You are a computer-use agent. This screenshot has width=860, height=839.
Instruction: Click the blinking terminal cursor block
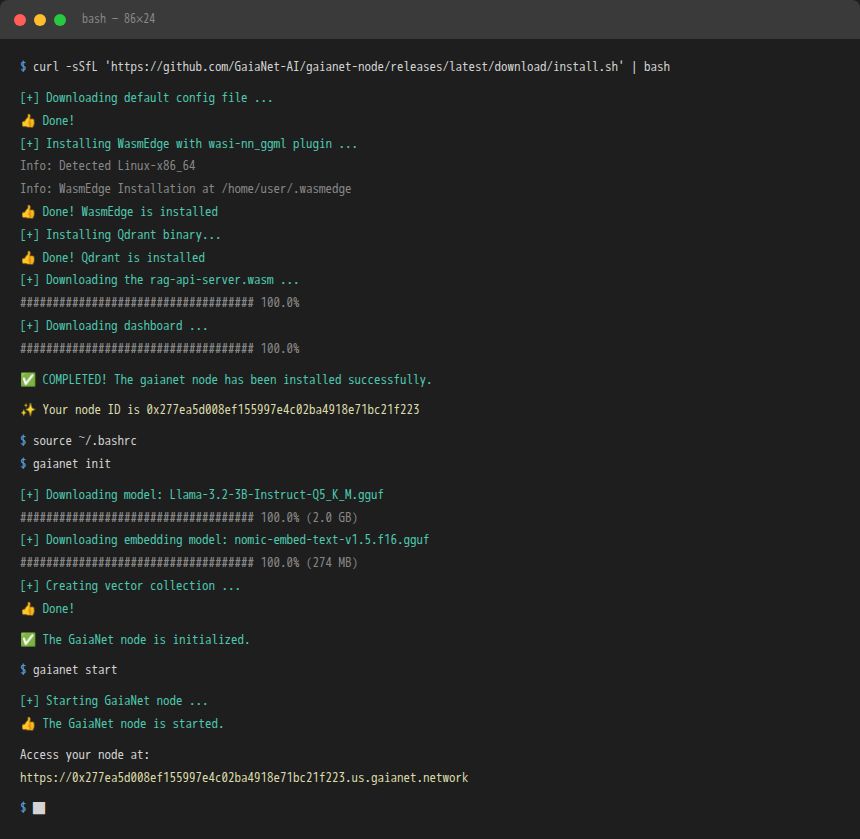click(38, 808)
